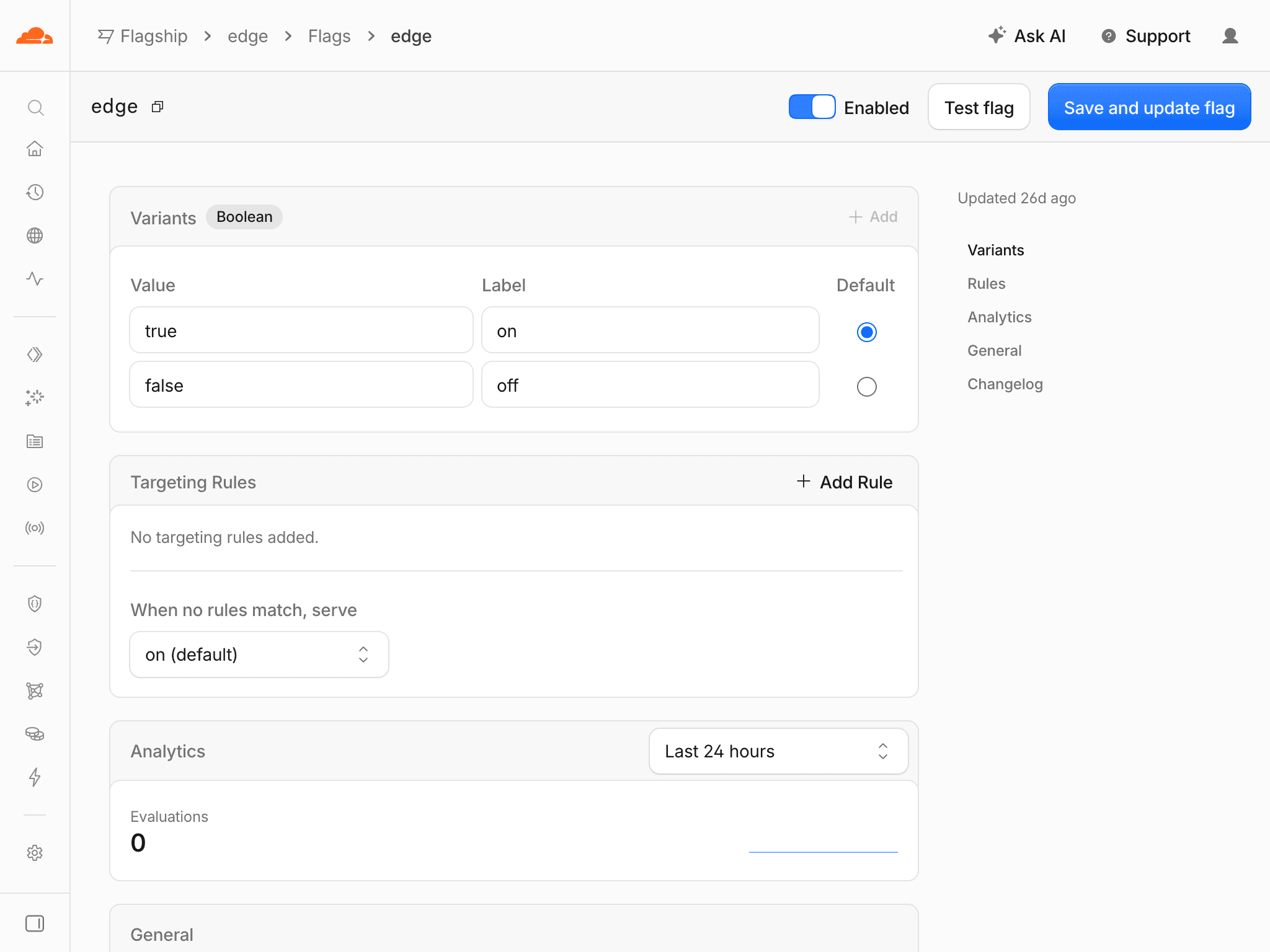The height and width of the screenshot is (952, 1270).
Task: Open the stacked disks storage icon
Action: tap(35, 734)
